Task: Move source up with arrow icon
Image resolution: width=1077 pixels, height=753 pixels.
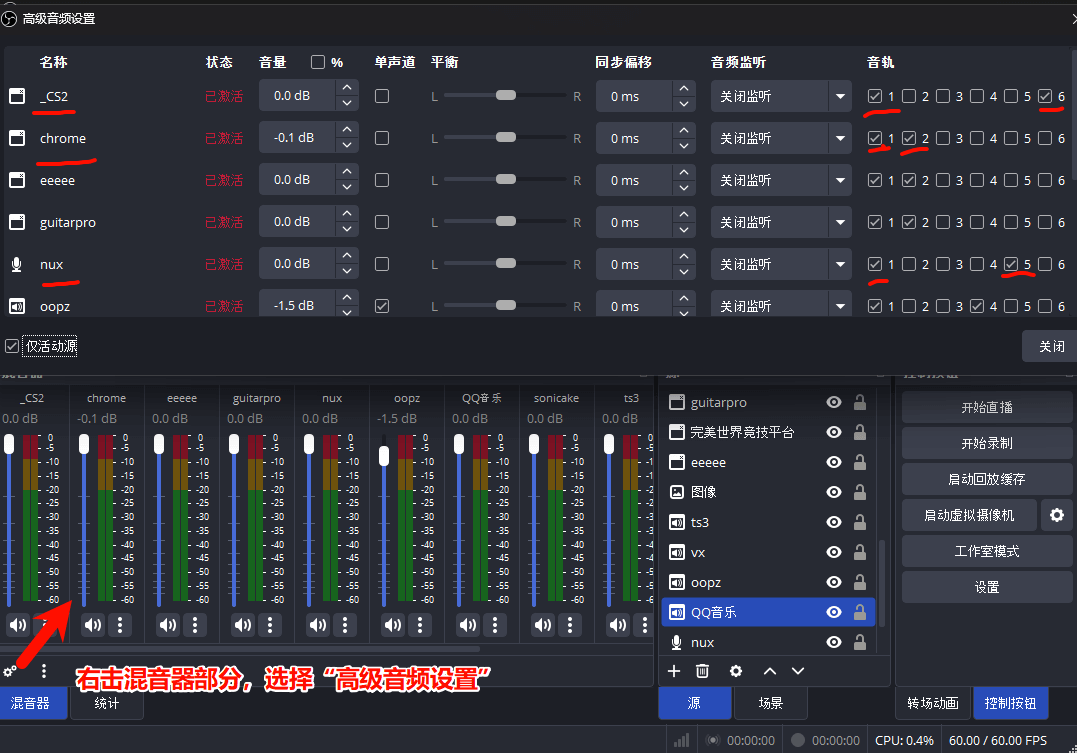Action: click(x=770, y=671)
